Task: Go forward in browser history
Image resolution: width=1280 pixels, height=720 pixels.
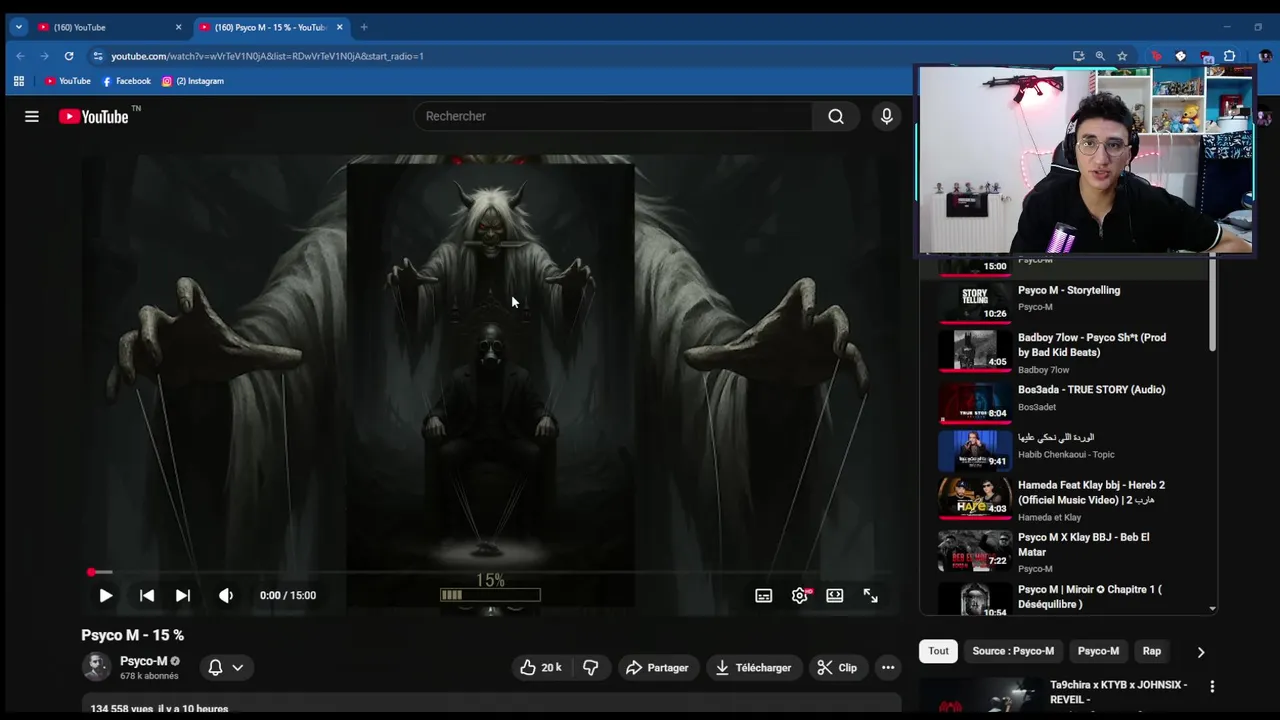Action: tap(44, 56)
